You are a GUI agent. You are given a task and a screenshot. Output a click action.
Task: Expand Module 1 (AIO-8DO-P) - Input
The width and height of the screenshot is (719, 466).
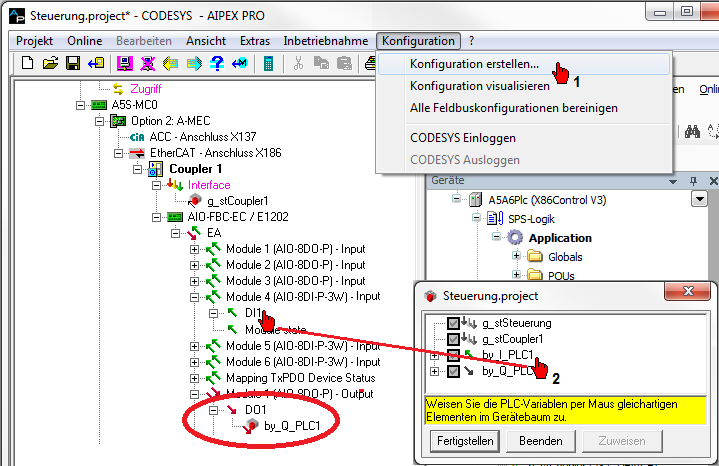[194, 250]
